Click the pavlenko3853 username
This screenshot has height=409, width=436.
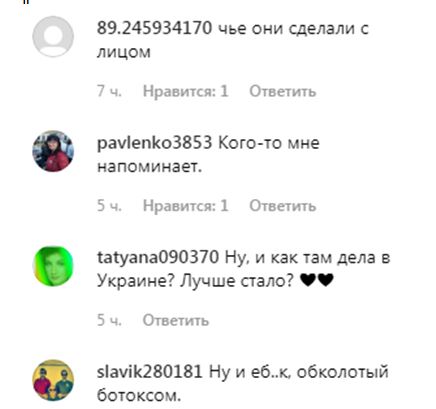coord(154,143)
